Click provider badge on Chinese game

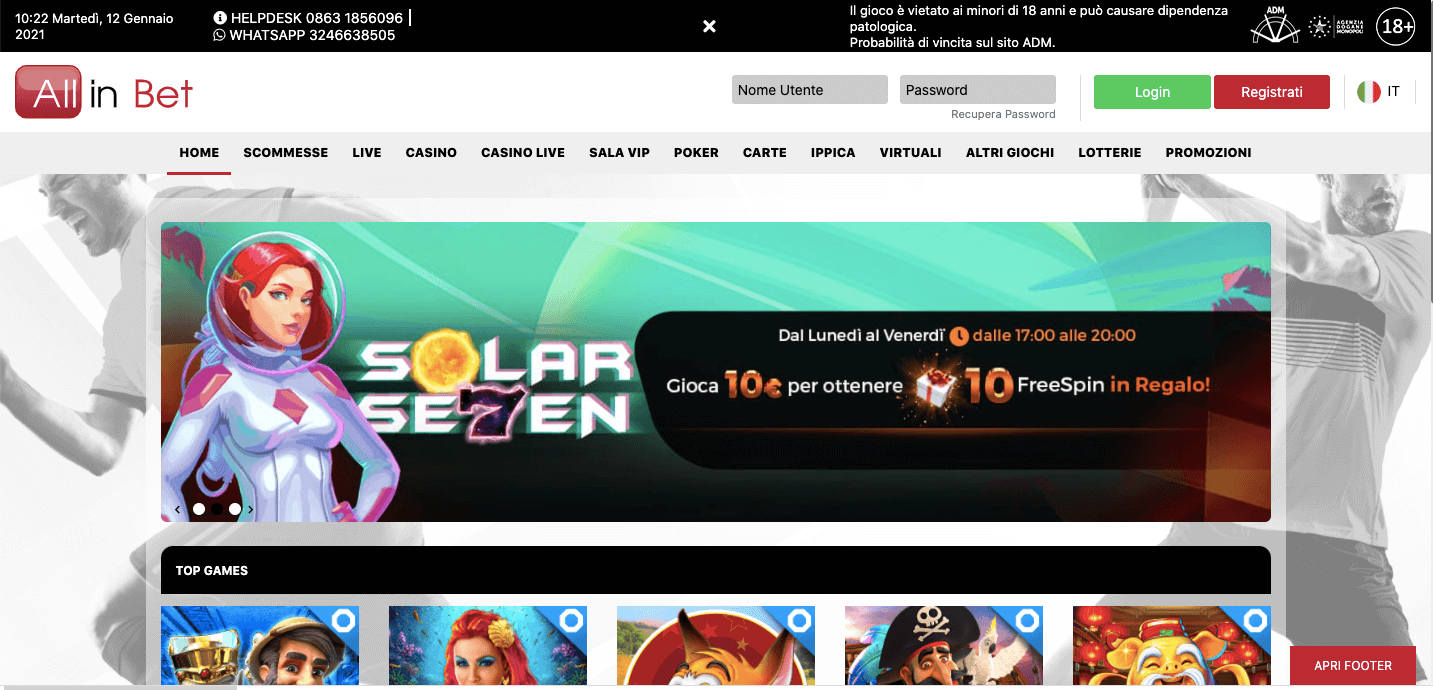coord(1255,621)
